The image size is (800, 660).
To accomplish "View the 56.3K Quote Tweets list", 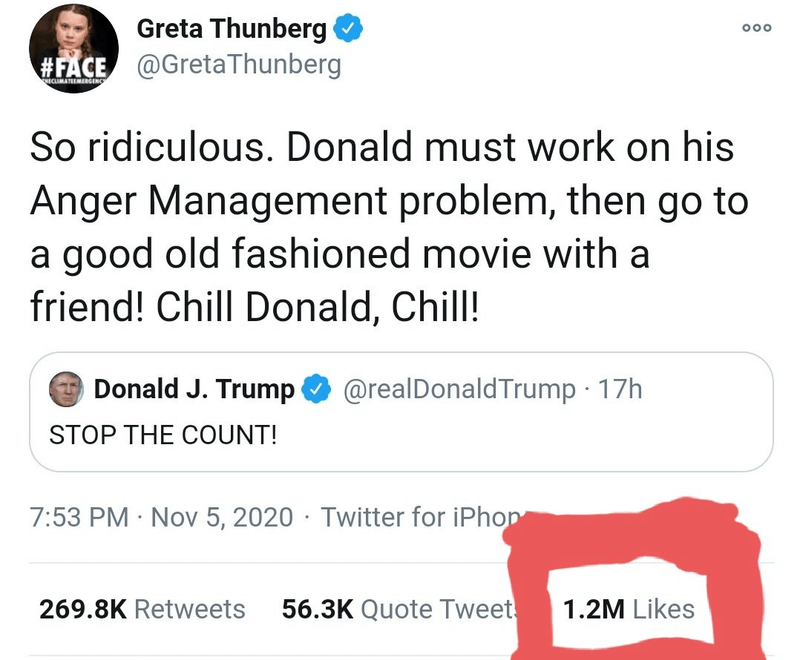I will point(398,609).
